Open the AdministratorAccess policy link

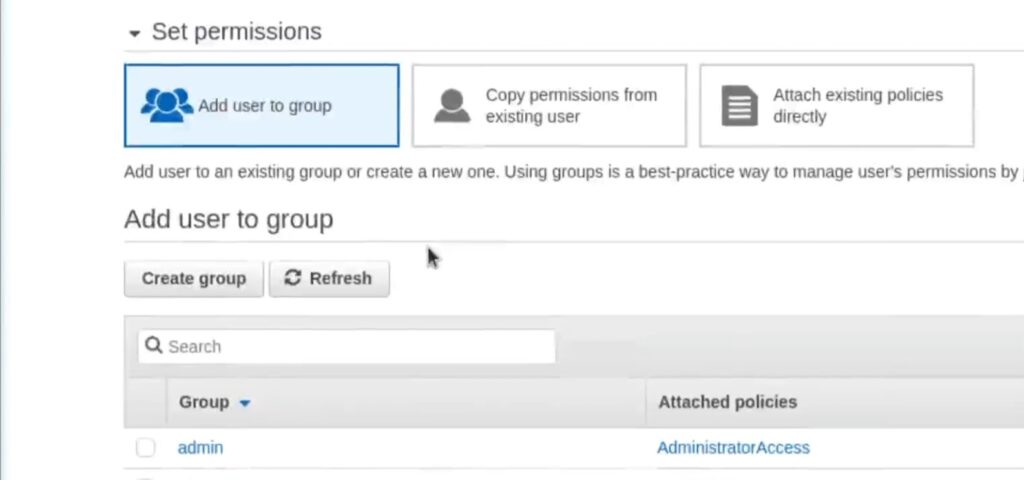click(733, 447)
